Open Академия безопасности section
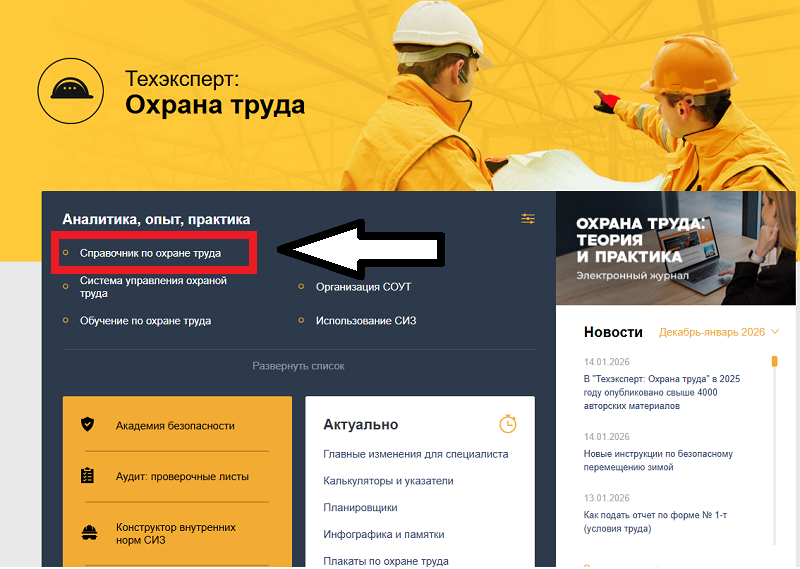Image resolution: width=800 pixels, height=569 pixels. (x=174, y=425)
